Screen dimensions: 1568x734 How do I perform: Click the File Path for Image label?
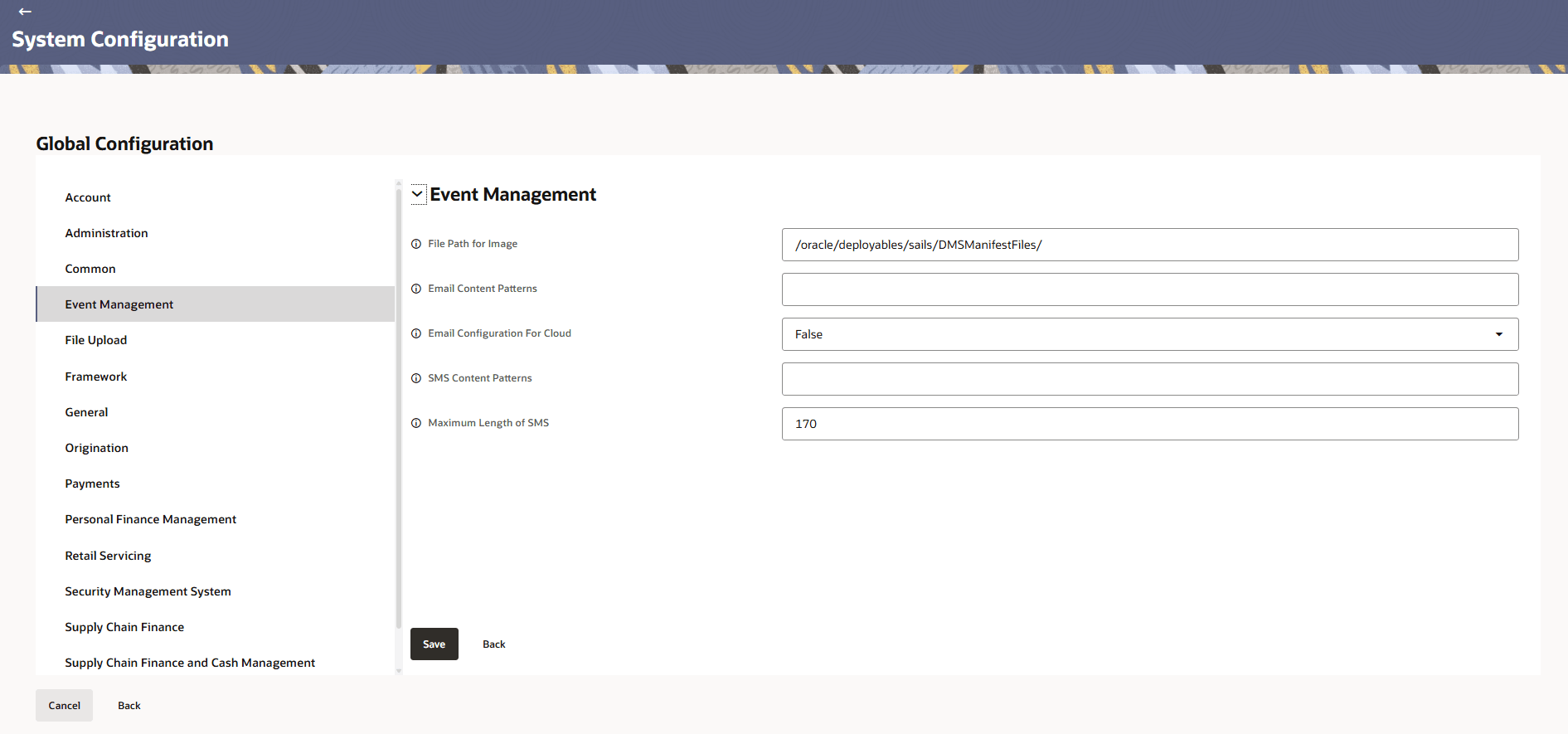473,244
